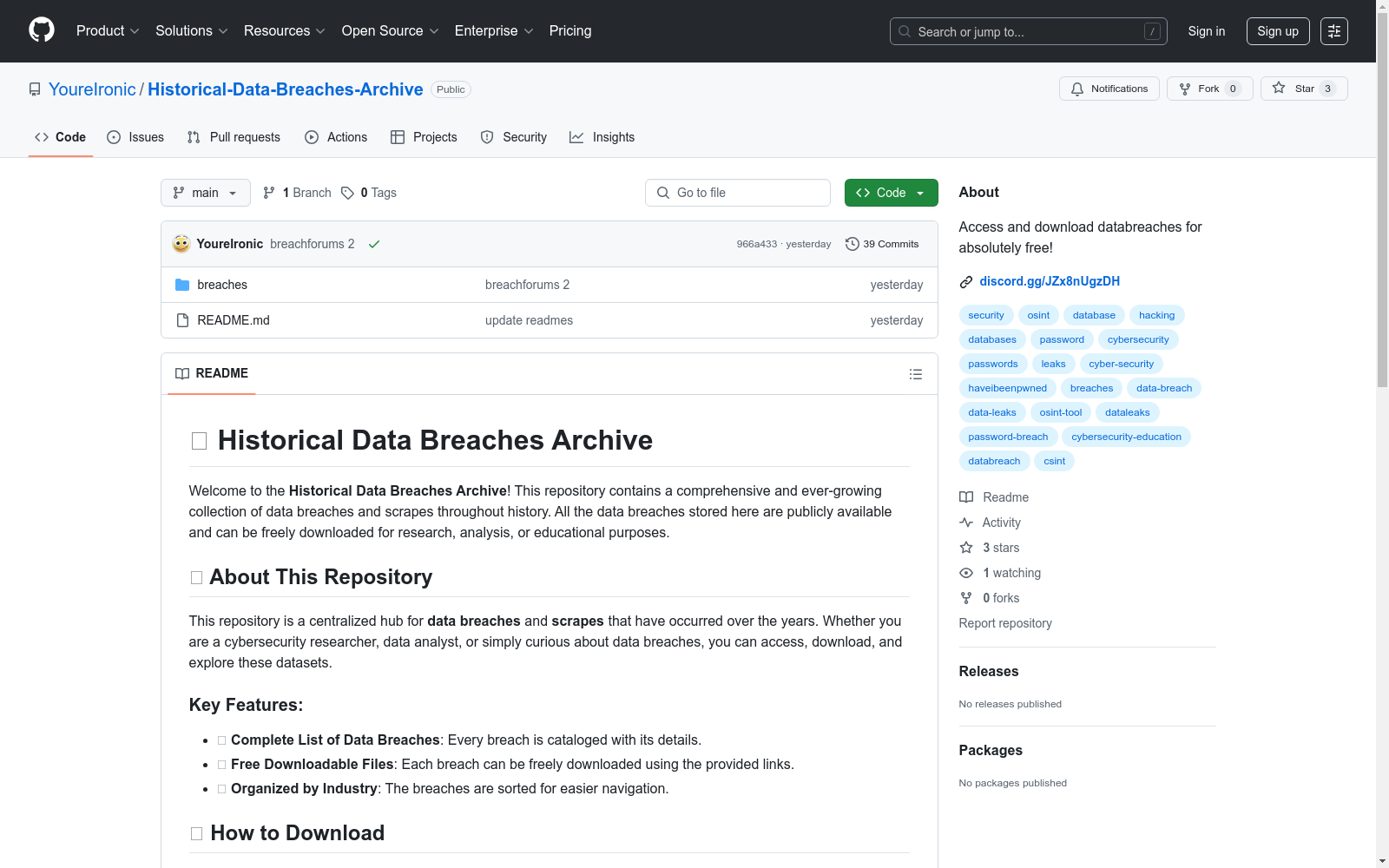Click the pulse icon beside Activity
This screenshot has width=1389, height=868.
966,523
